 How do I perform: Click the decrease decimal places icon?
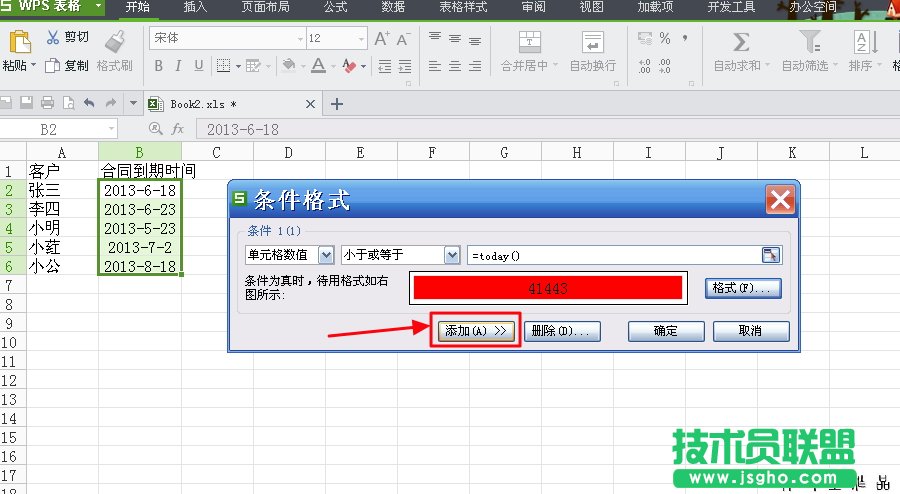pyautogui.click(x=665, y=66)
